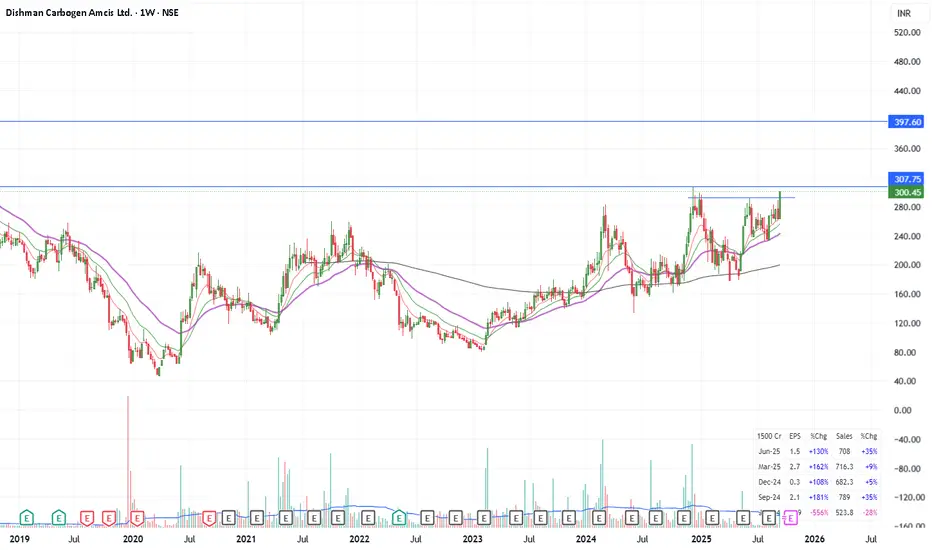The width and height of the screenshot is (932, 550).
Task: Click the 2021 time axis label
Action: pos(245,539)
